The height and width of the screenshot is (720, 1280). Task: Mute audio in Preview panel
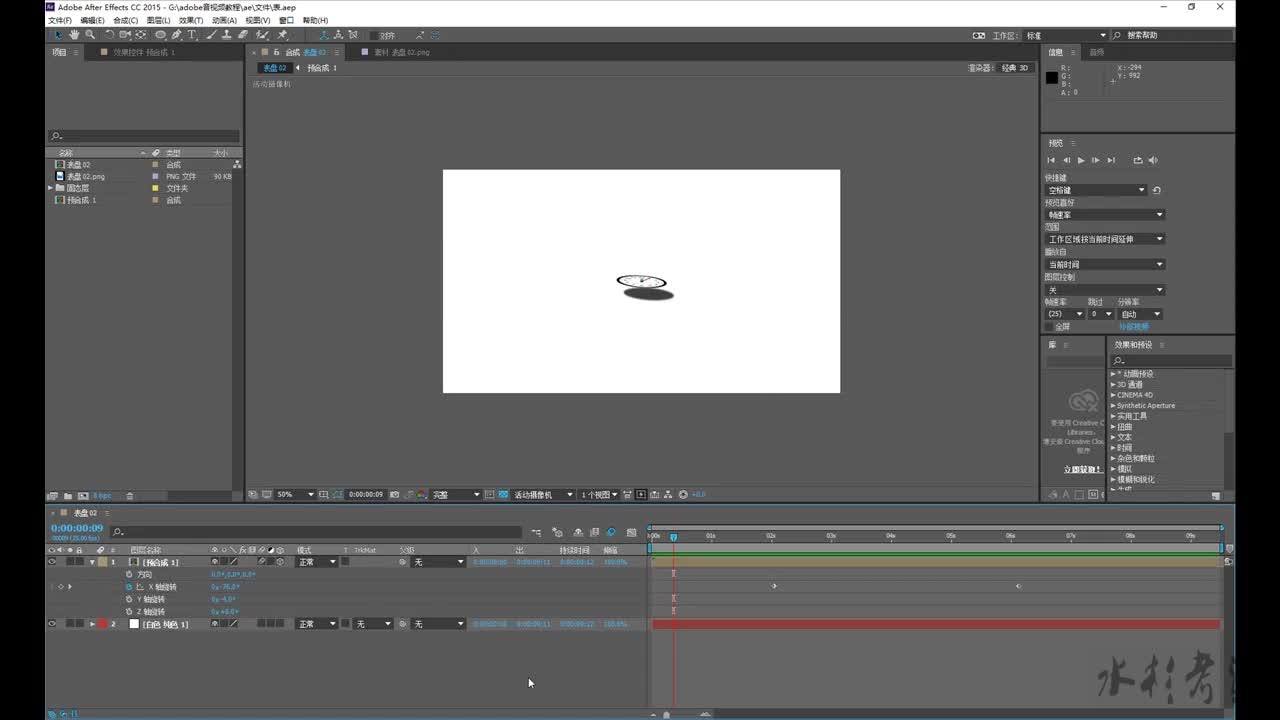[1153, 160]
